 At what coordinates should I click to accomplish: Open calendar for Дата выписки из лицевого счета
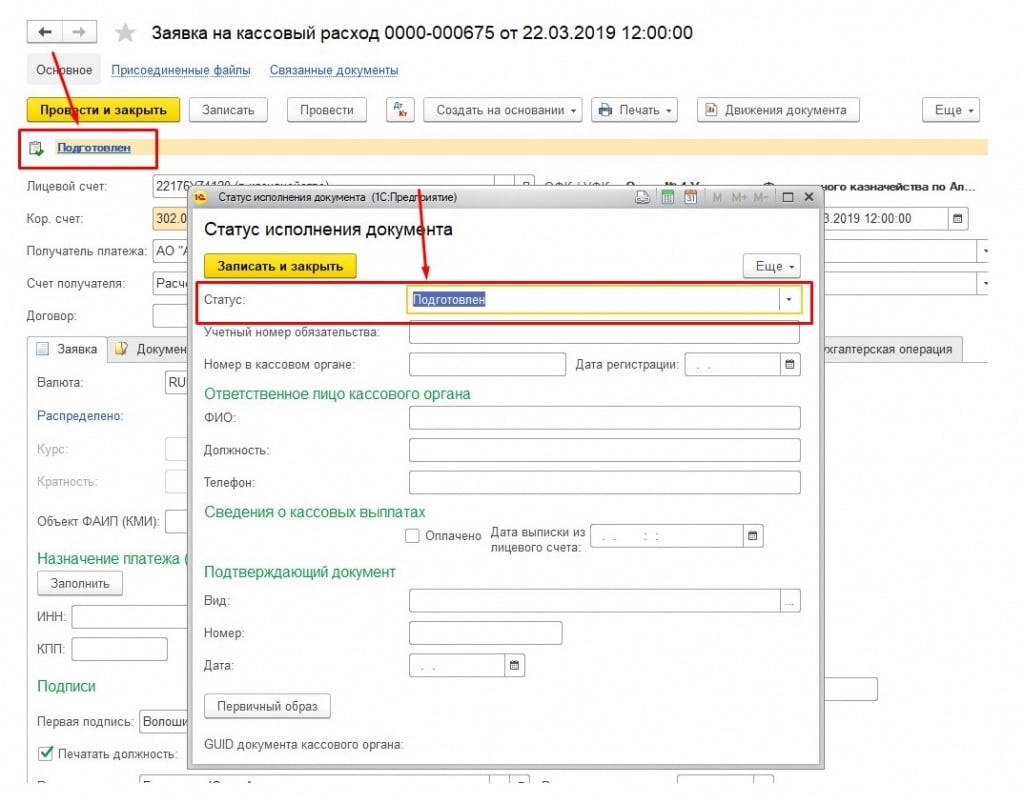753,536
